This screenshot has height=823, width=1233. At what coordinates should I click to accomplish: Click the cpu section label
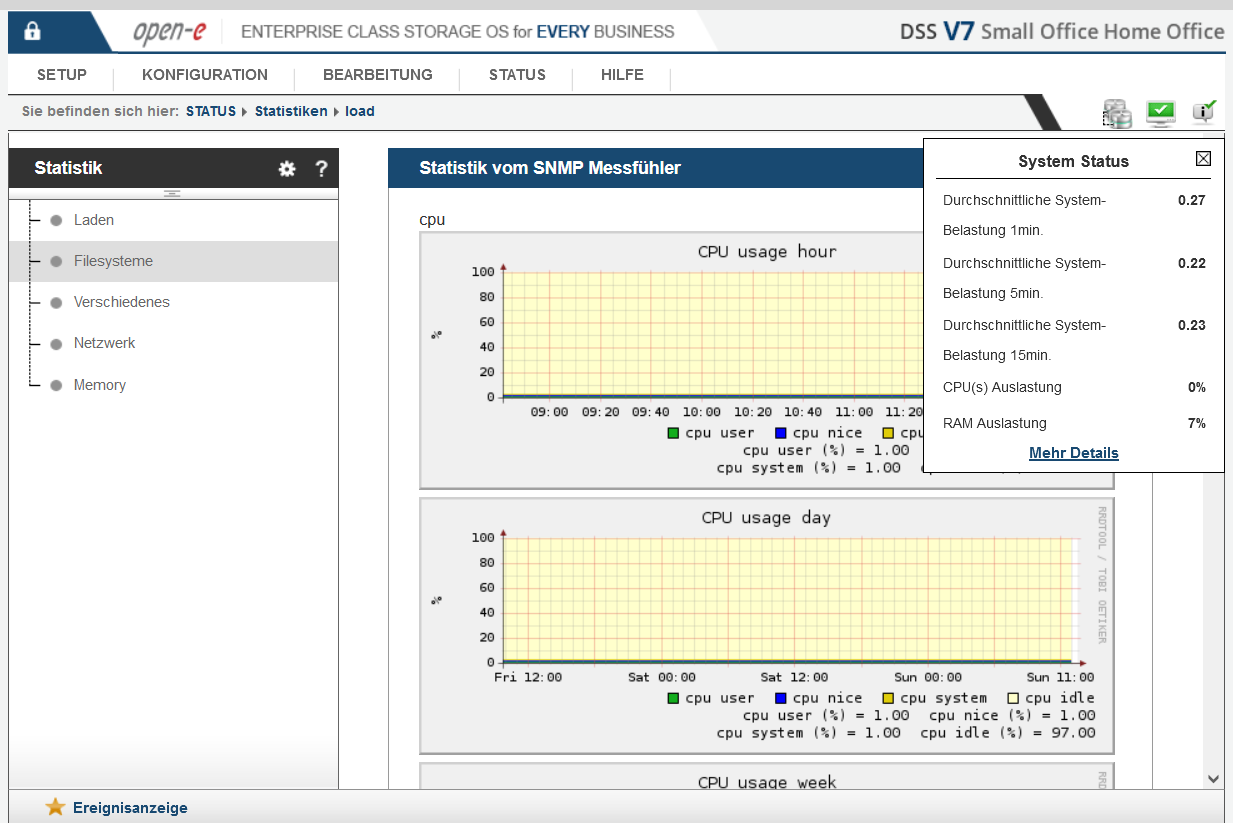pos(432,220)
